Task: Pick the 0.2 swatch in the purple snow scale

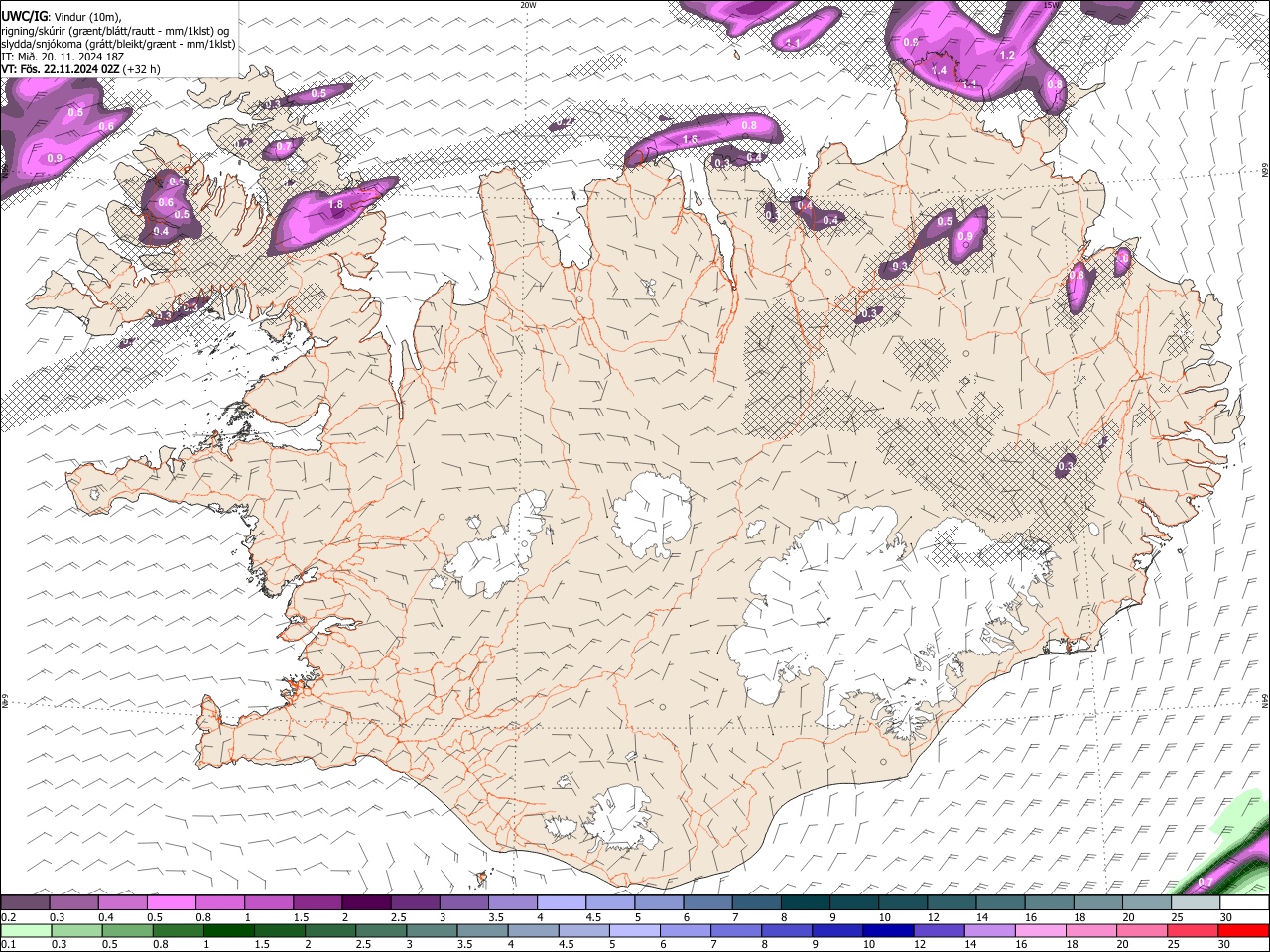Action: pyautogui.click(x=25, y=903)
